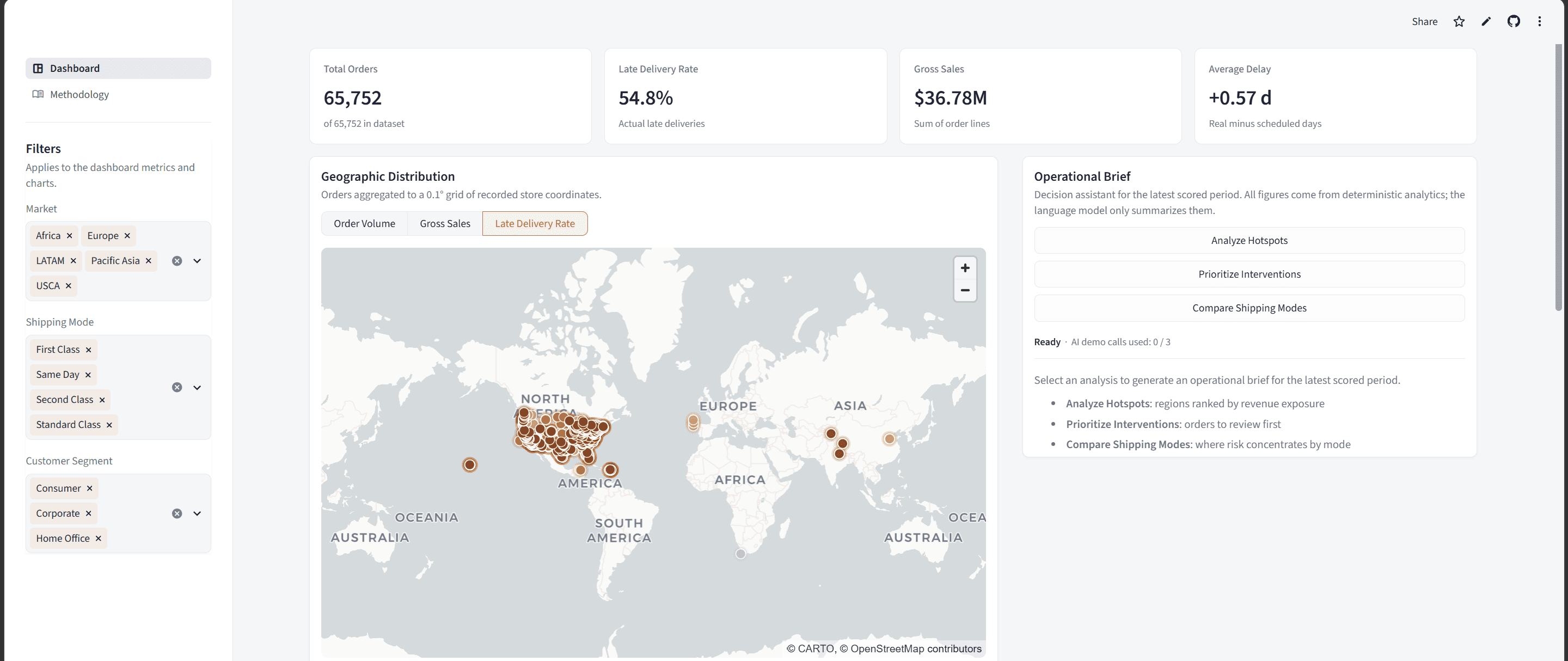Clear all Customer Segment selections
1568x661 pixels.
click(x=177, y=513)
